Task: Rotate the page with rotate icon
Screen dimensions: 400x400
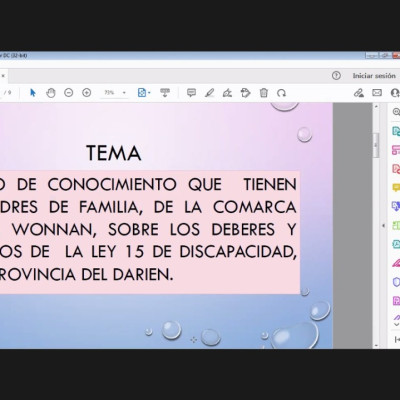Action: [x=281, y=93]
